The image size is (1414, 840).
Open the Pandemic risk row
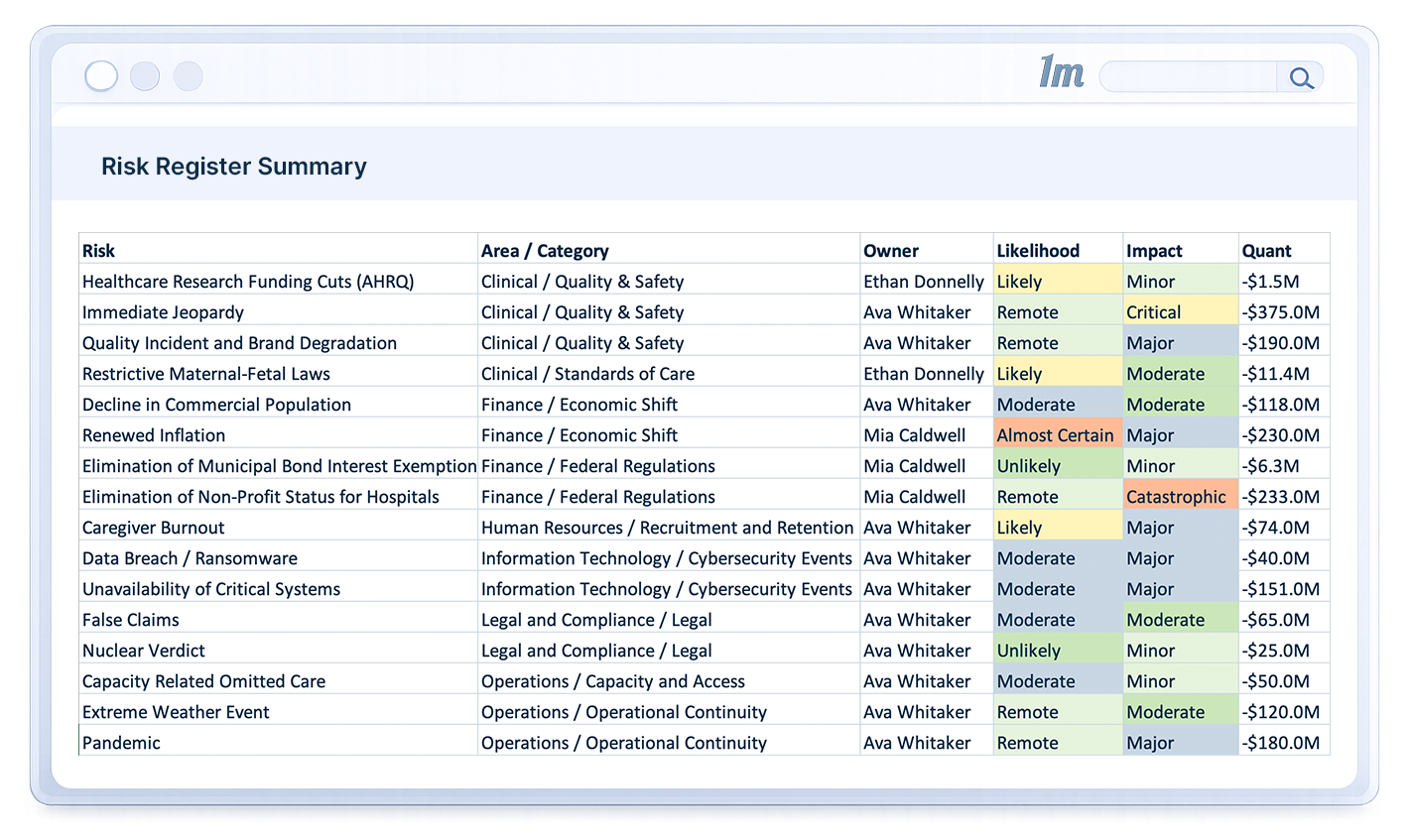(121, 742)
